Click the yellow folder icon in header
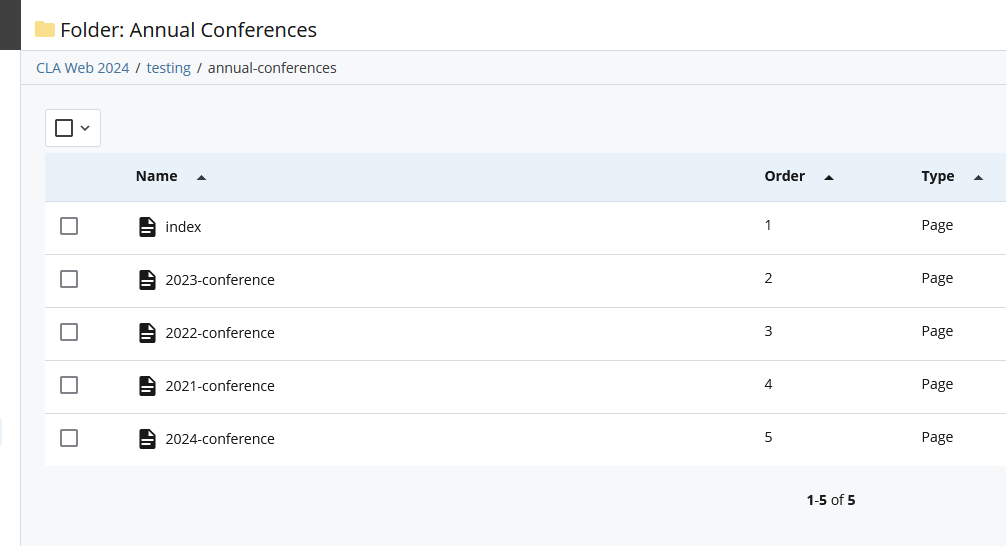Image resolution: width=1006 pixels, height=546 pixels. 45,29
